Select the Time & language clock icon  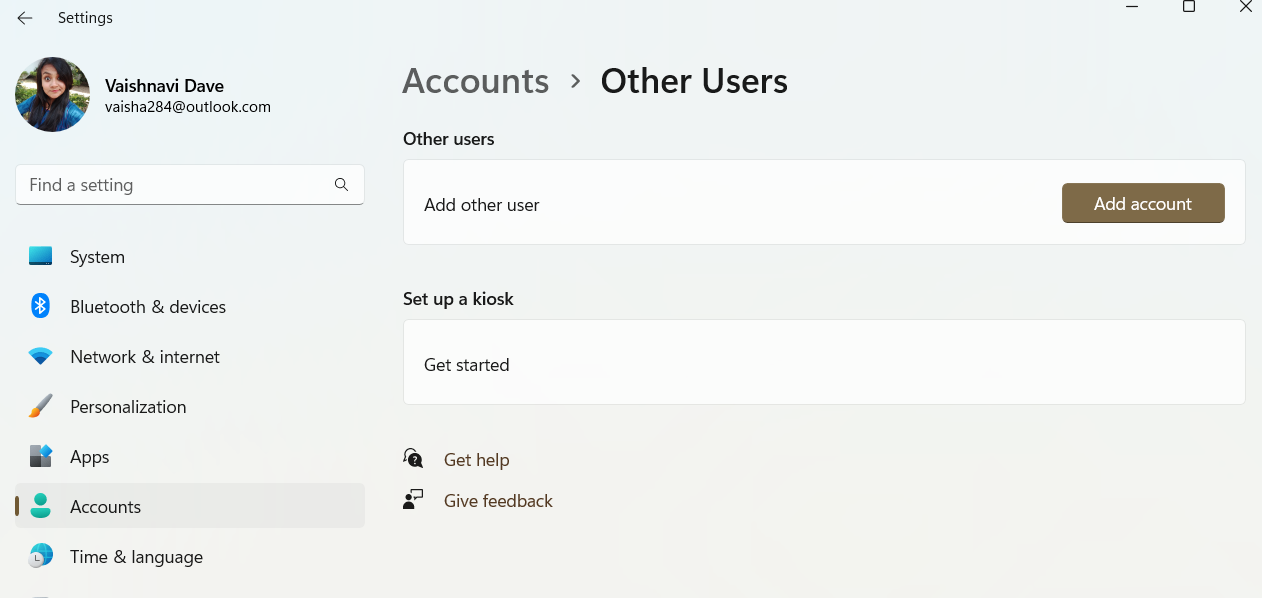point(40,556)
